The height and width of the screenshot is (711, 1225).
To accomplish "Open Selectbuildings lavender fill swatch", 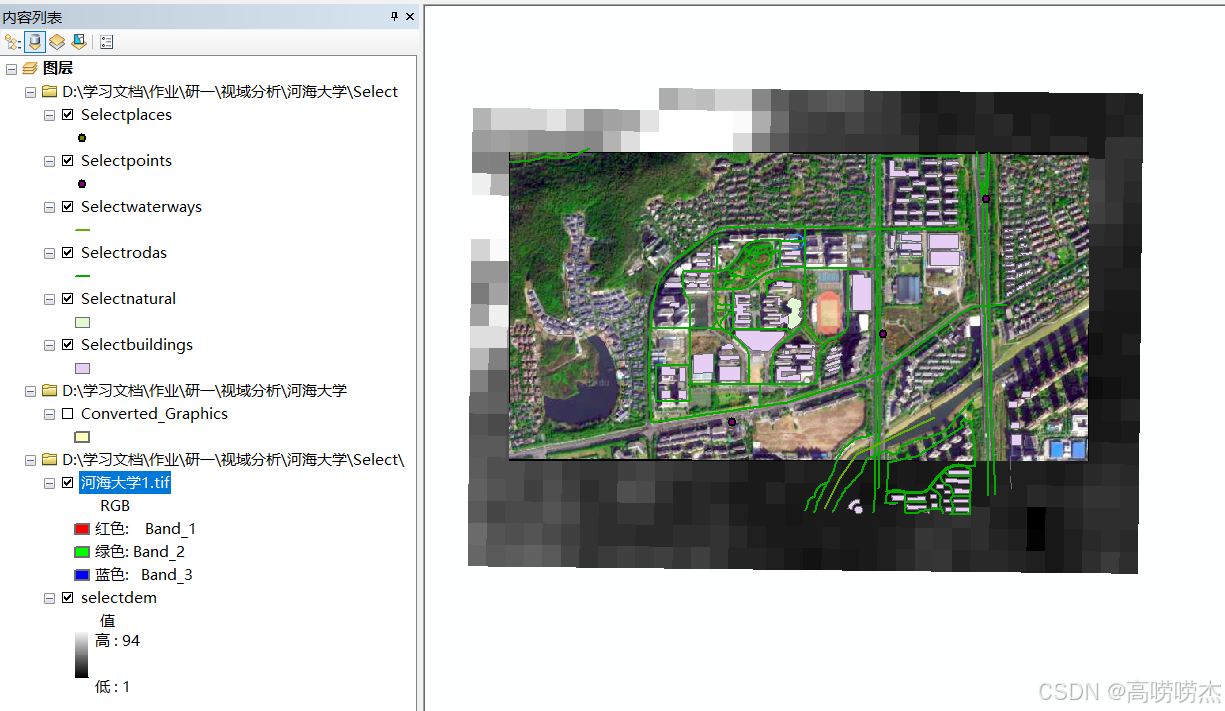I will [83, 368].
